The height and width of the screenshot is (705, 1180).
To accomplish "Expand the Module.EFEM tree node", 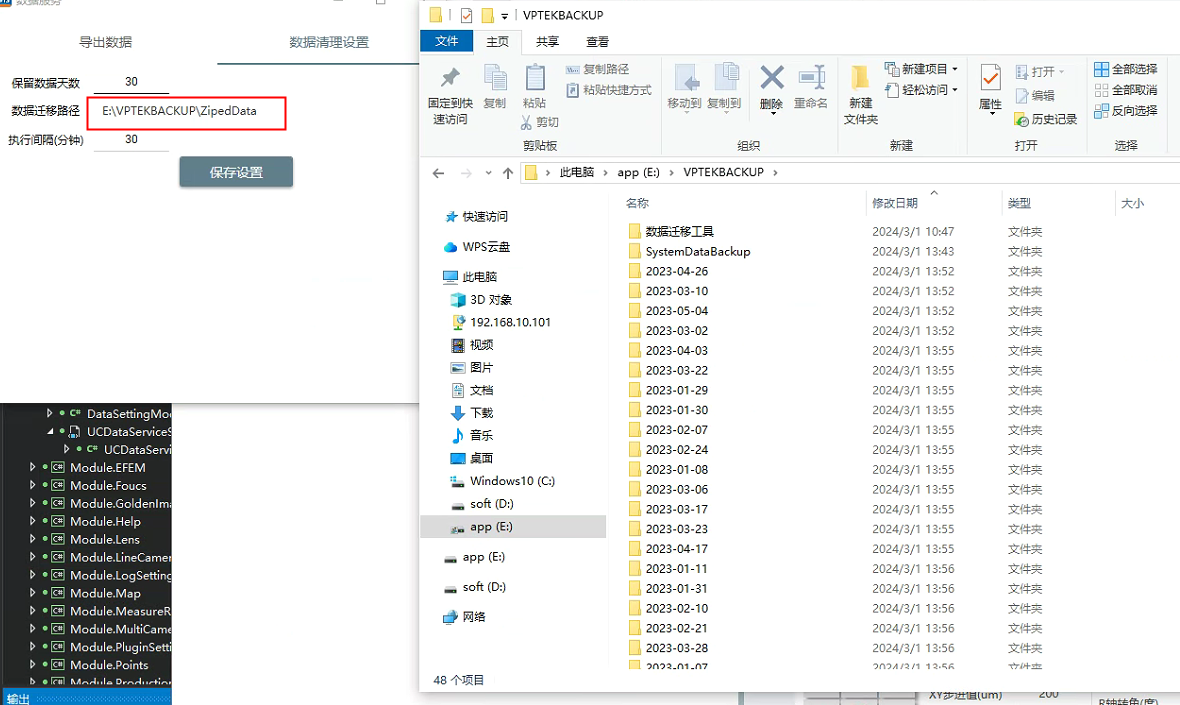I will click(x=33, y=467).
